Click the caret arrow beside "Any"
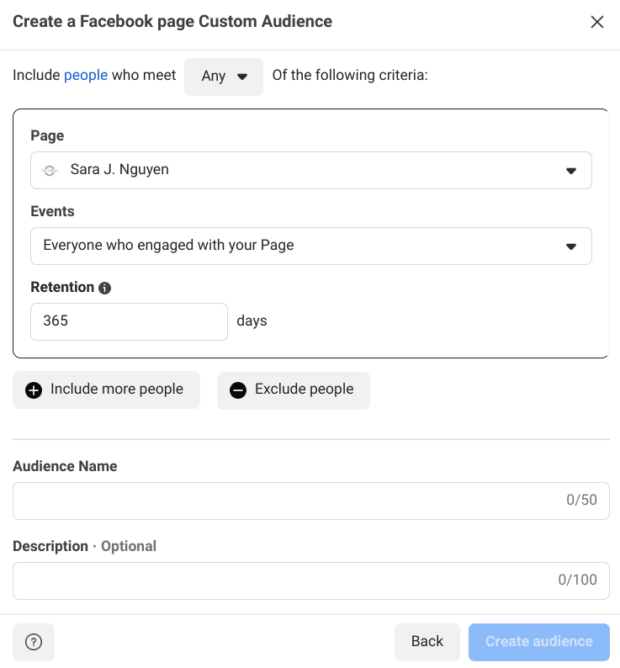 (x=242, y=77)
